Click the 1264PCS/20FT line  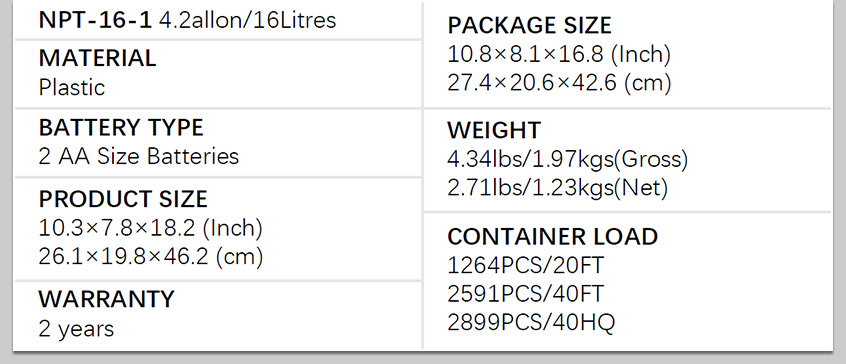pyautogui.click(x=526, y=265)
